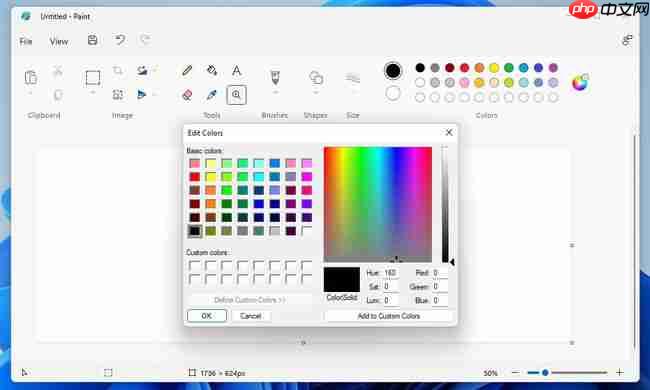
Task: Click the canvas dimensions status text
Action: [x=223, y=373]
